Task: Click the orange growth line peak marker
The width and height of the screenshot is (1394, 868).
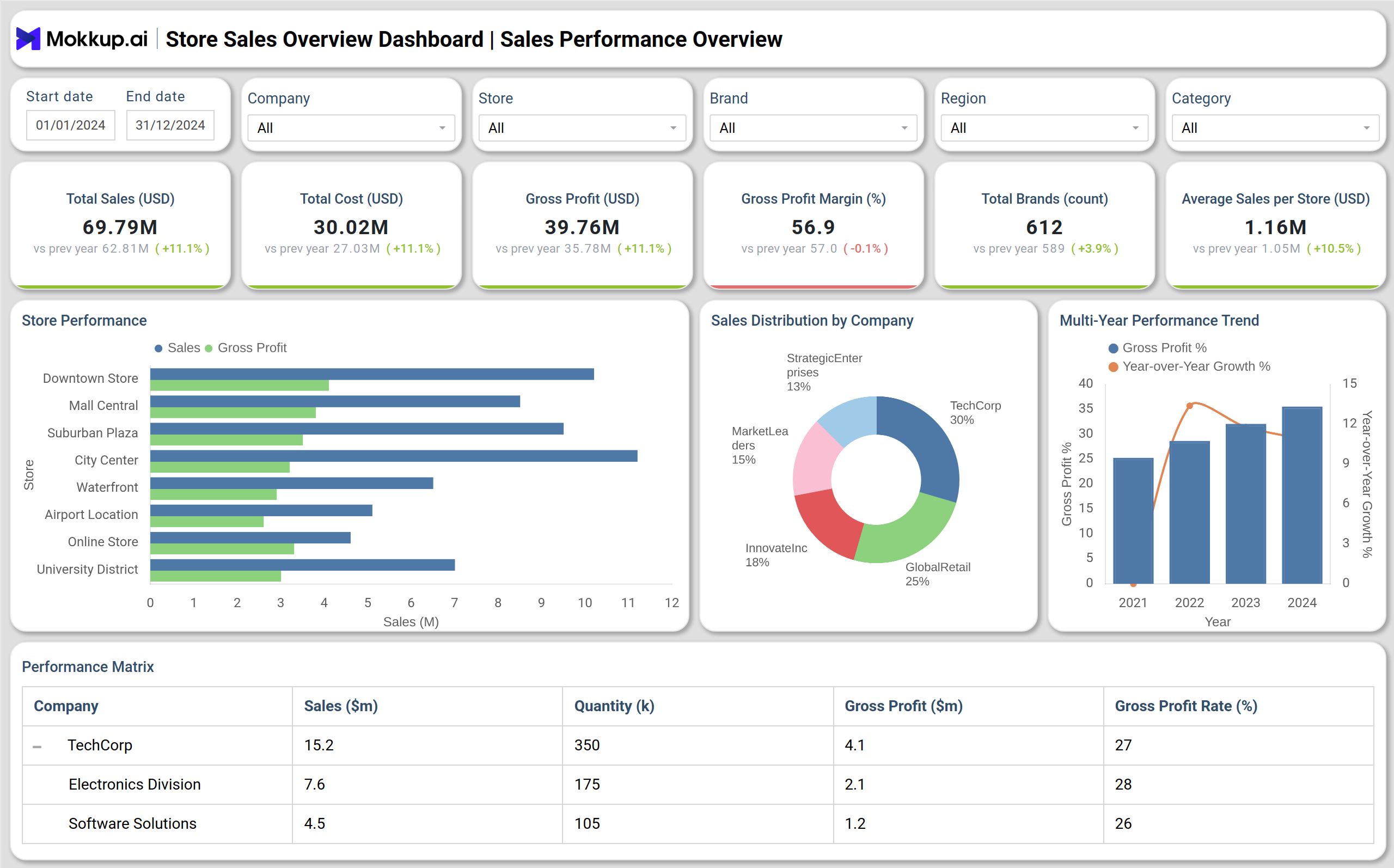Action: (x=1190, y=406)
